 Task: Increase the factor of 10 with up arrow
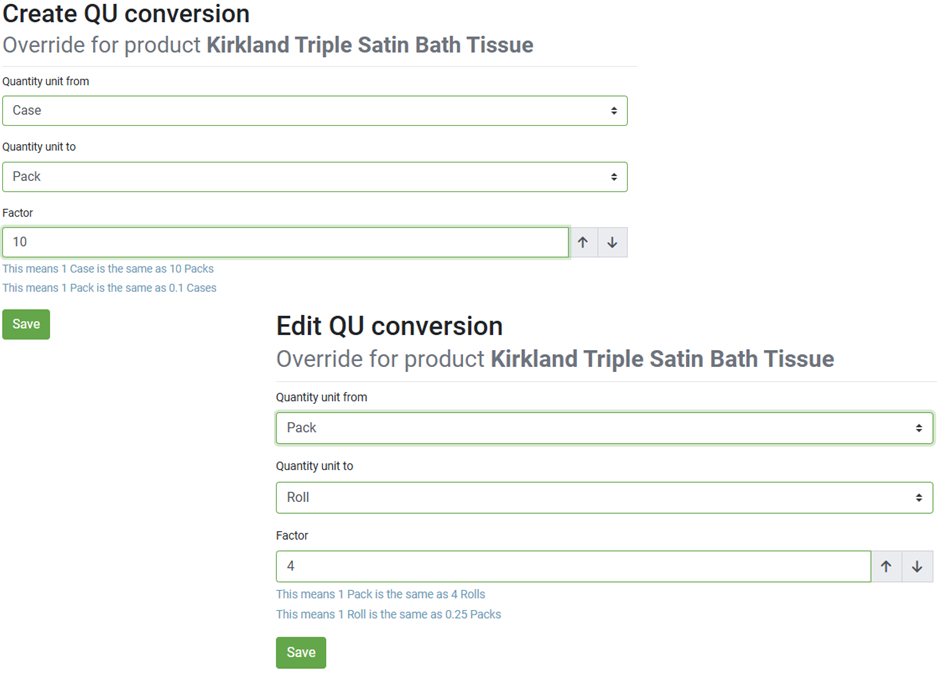pos(583,242)
